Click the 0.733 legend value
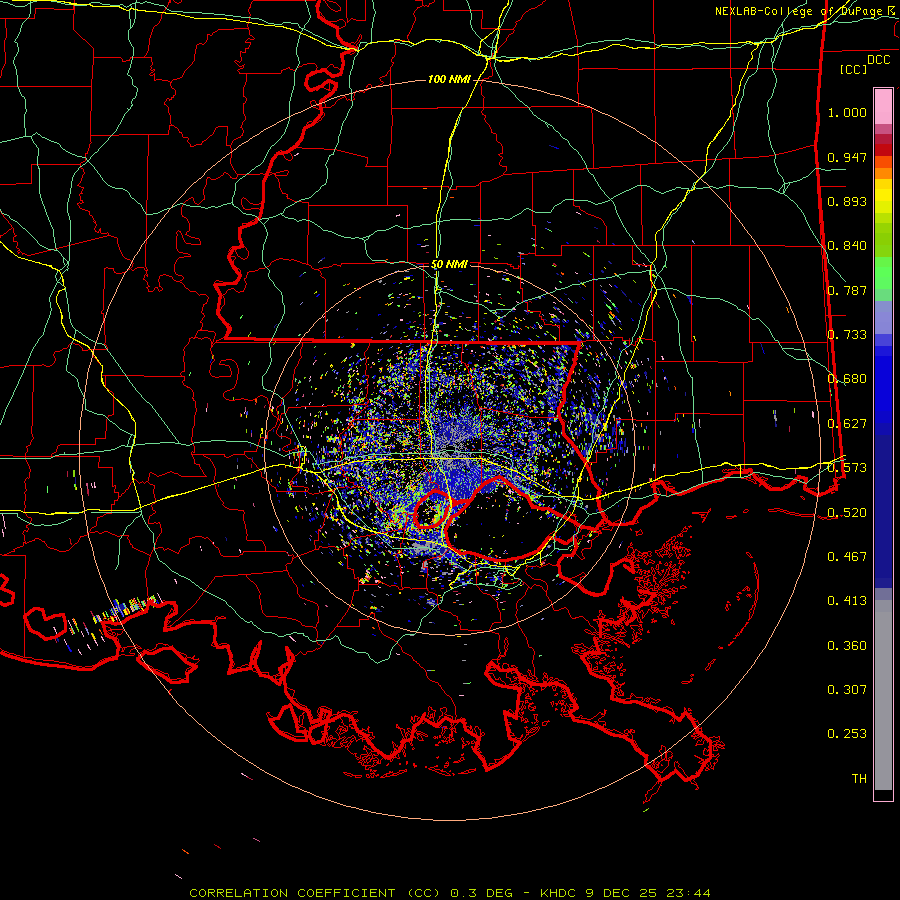The width and height of the screenshot is (900, 900). 847,335
